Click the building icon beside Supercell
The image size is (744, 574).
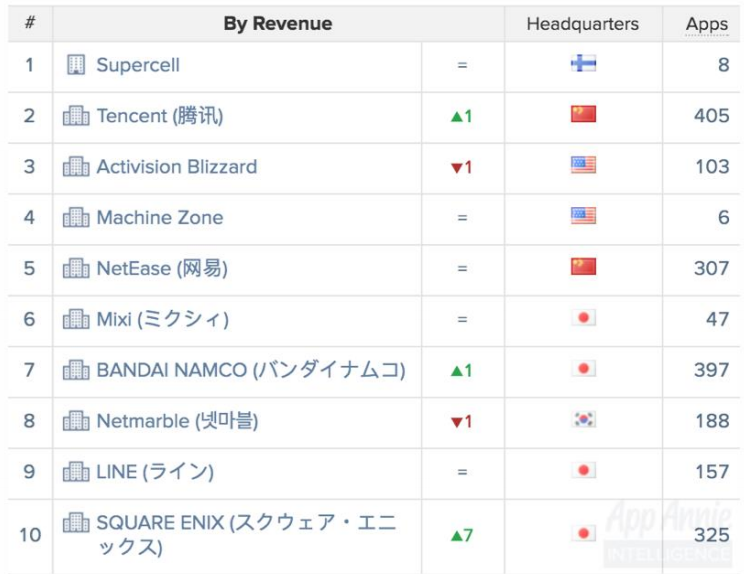click(76, 65)
